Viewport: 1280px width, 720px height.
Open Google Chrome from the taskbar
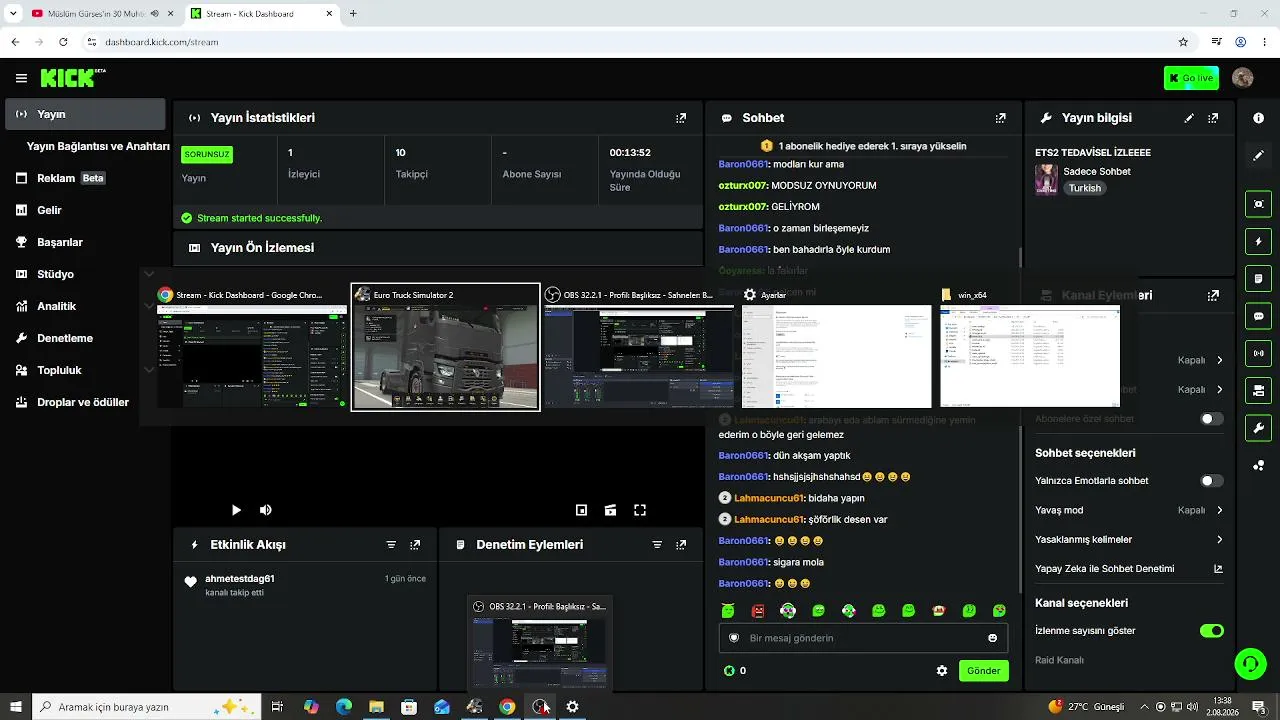tap(507, 707)
